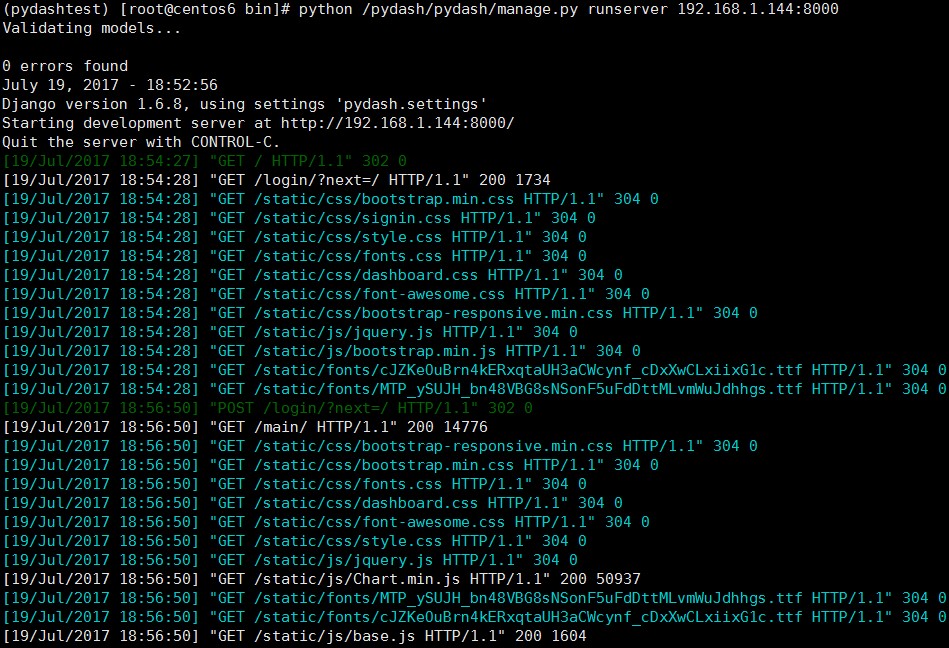The image size is (949, 648).
Task: Click the 18:54:28 MTP_ySUJH font .ttf log line
Action: [474, 389]
